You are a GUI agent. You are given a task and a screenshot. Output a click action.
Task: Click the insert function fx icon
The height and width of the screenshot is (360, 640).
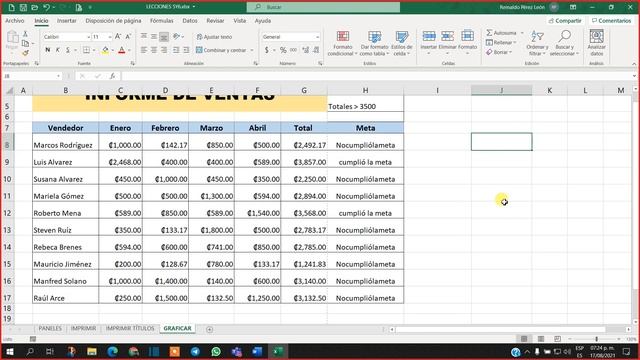click(112, 76)
